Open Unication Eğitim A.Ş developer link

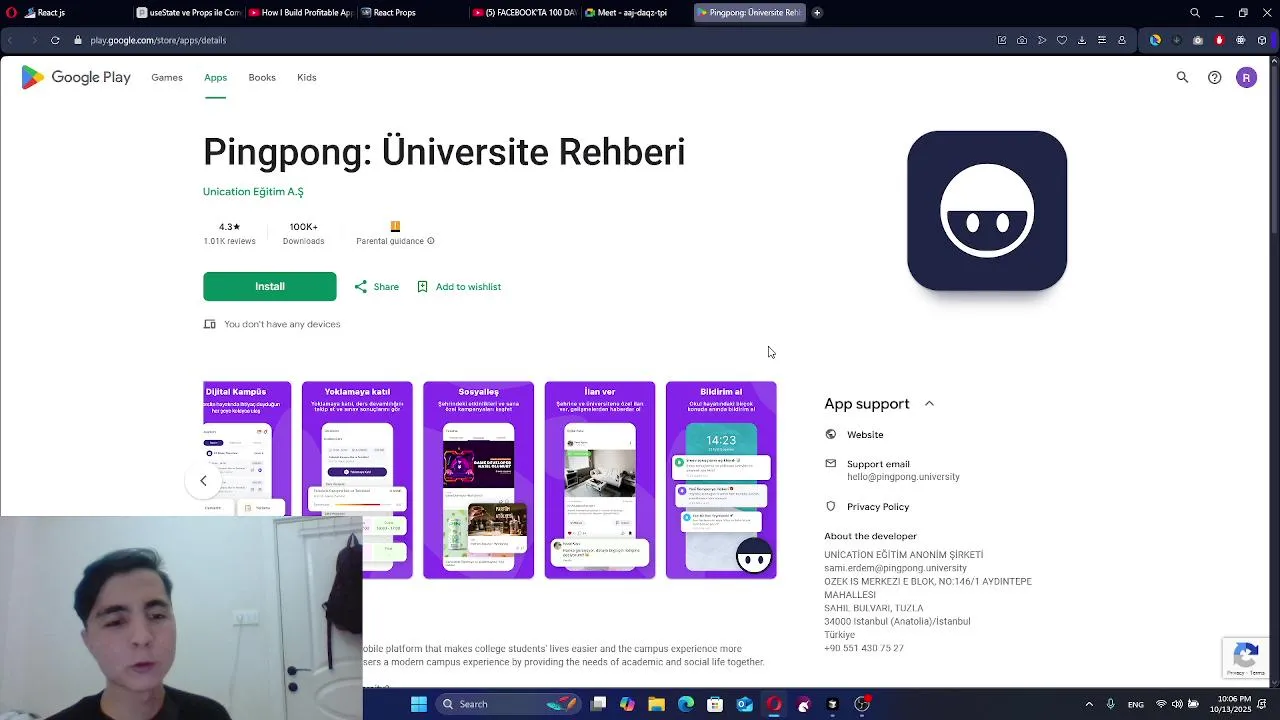[x=253, y=192]
